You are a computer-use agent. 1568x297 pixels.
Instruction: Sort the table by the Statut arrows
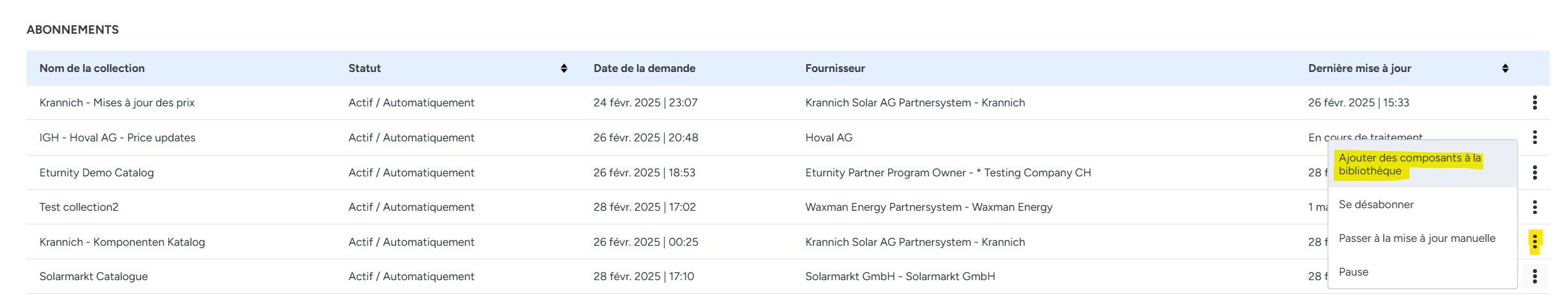[564, 68]
